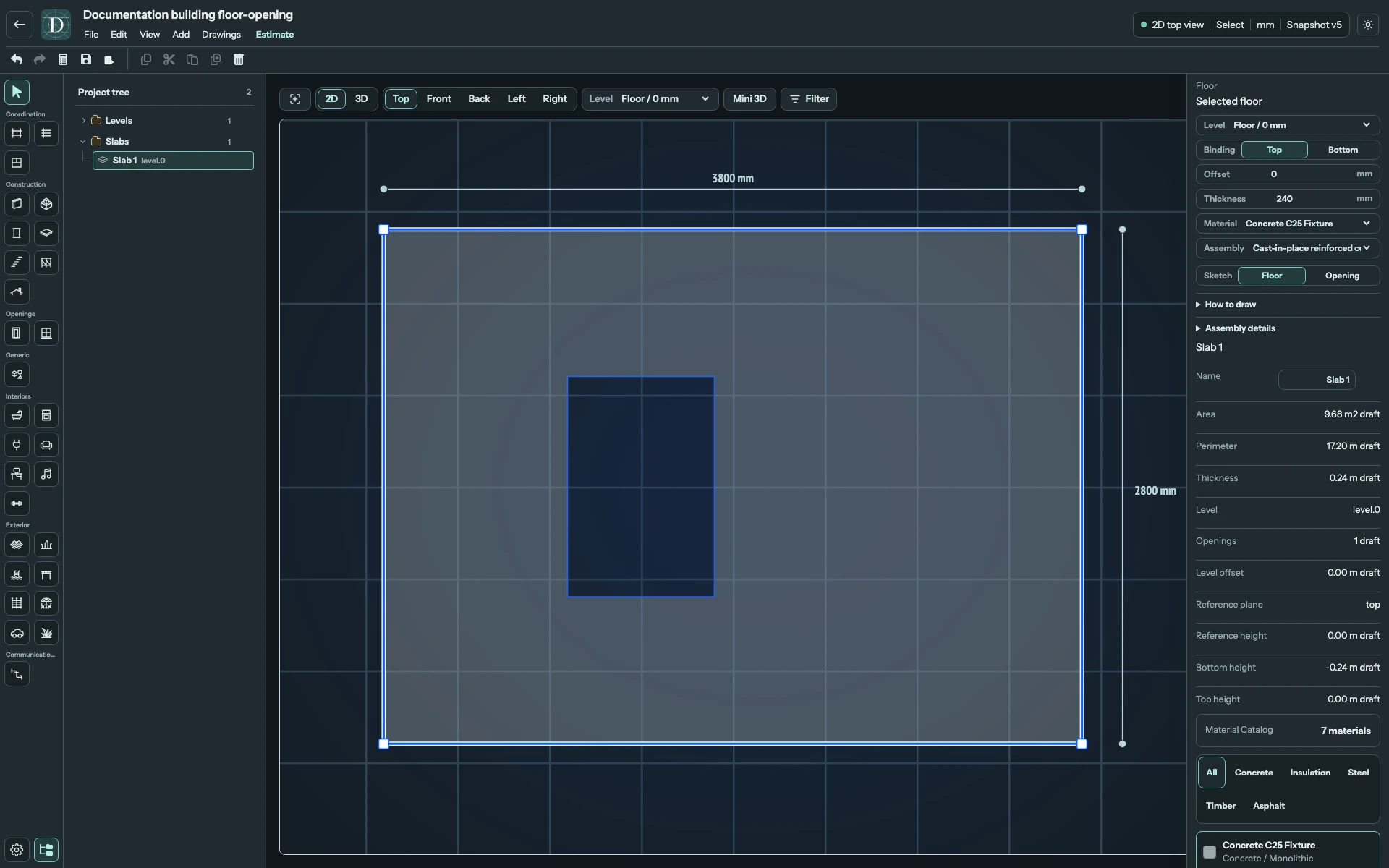Pick the music note tool
The image size is (1389, 868).
pyautogui.click(x=46, y=475)
